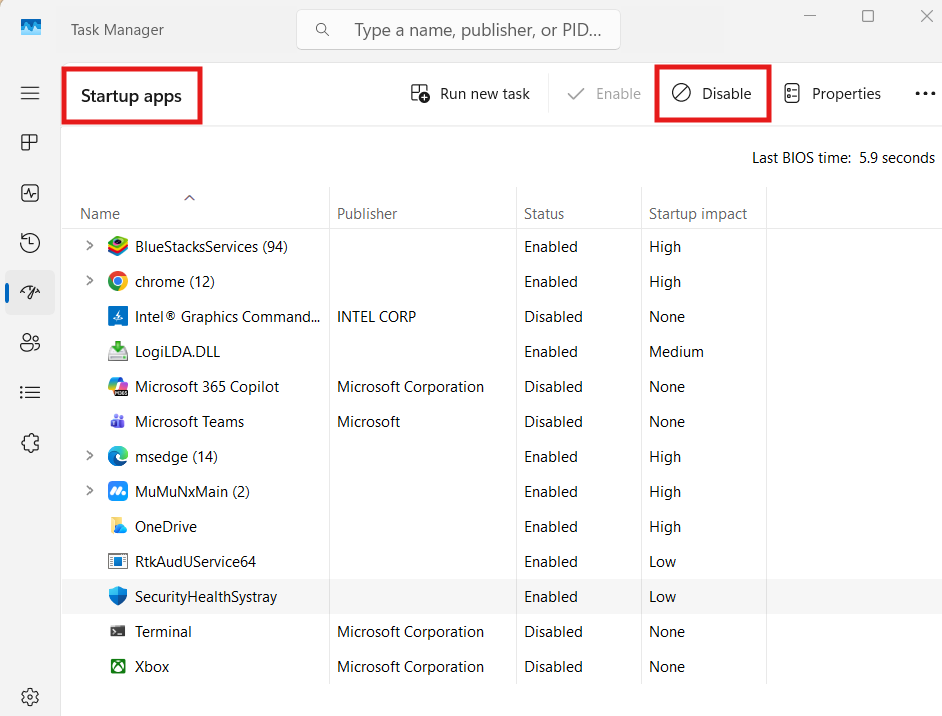Click Microsoft 365 Copilot name text
The width and height of the screenshot is (942, 716).
[x=207, y=387]
